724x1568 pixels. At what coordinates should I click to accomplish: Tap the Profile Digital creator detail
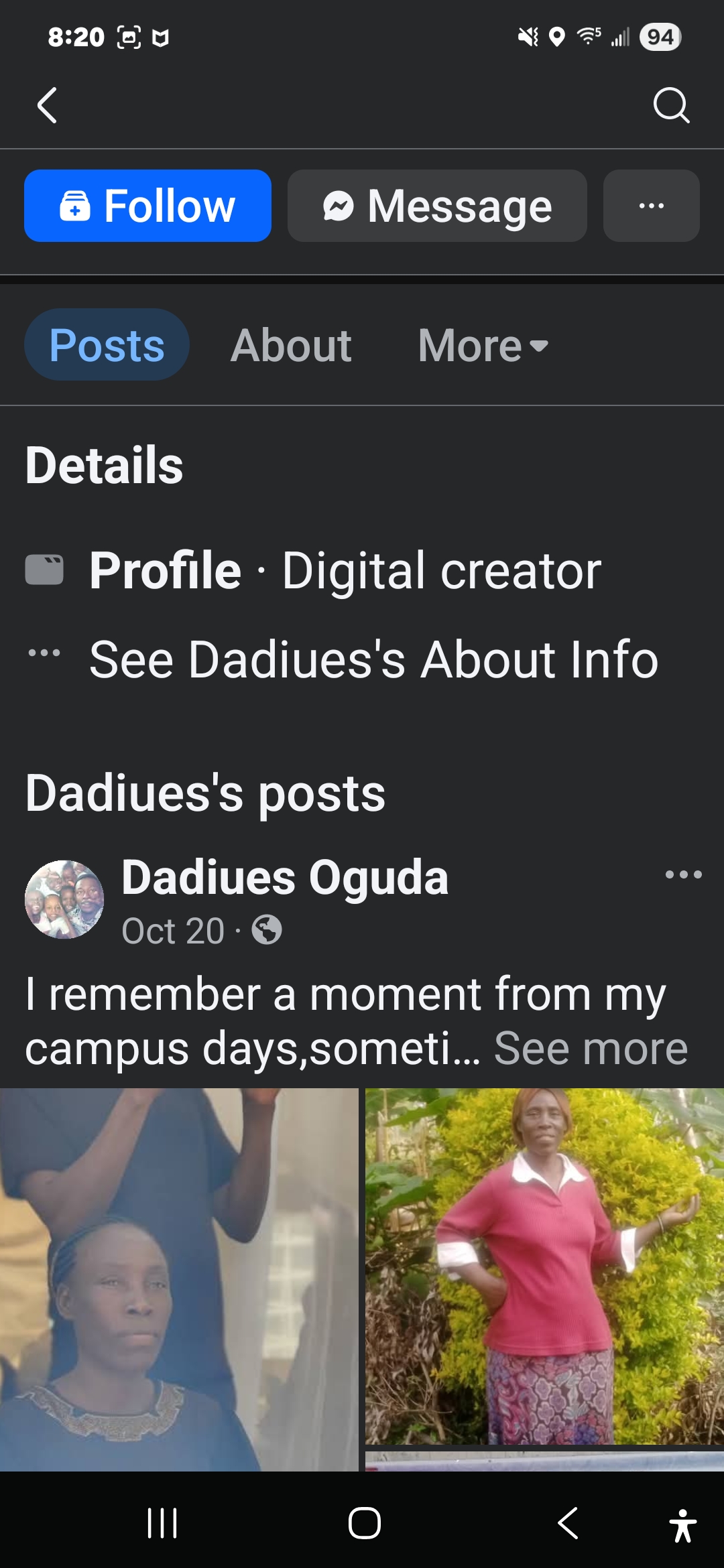click(x=345, y=570)
